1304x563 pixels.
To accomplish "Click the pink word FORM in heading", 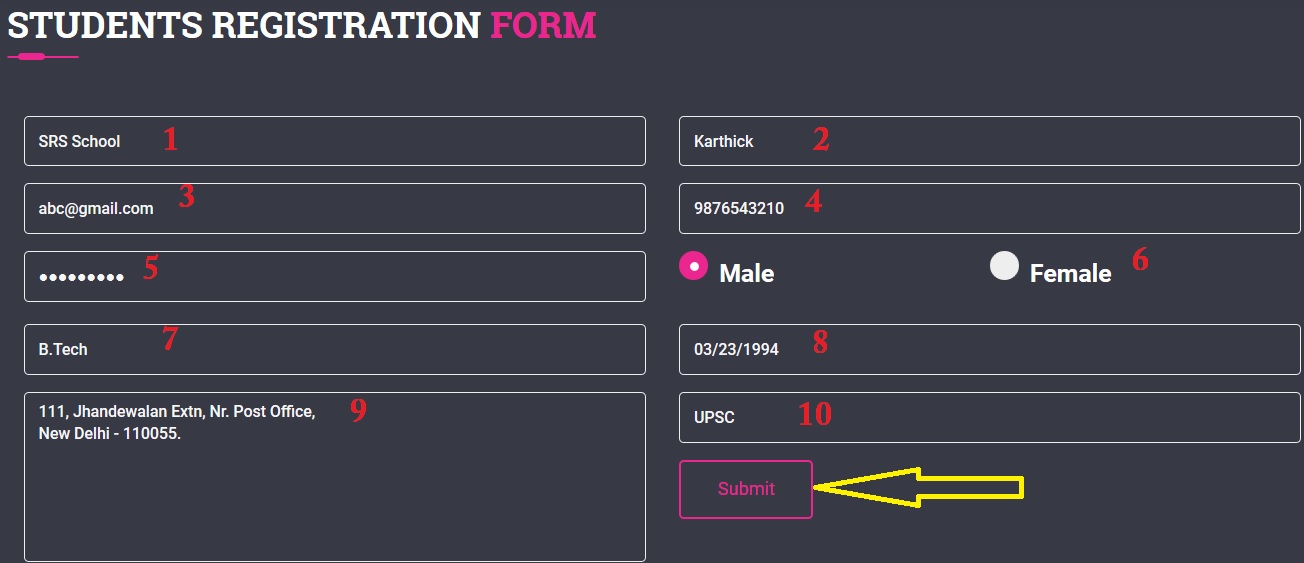I will (543, 25).
